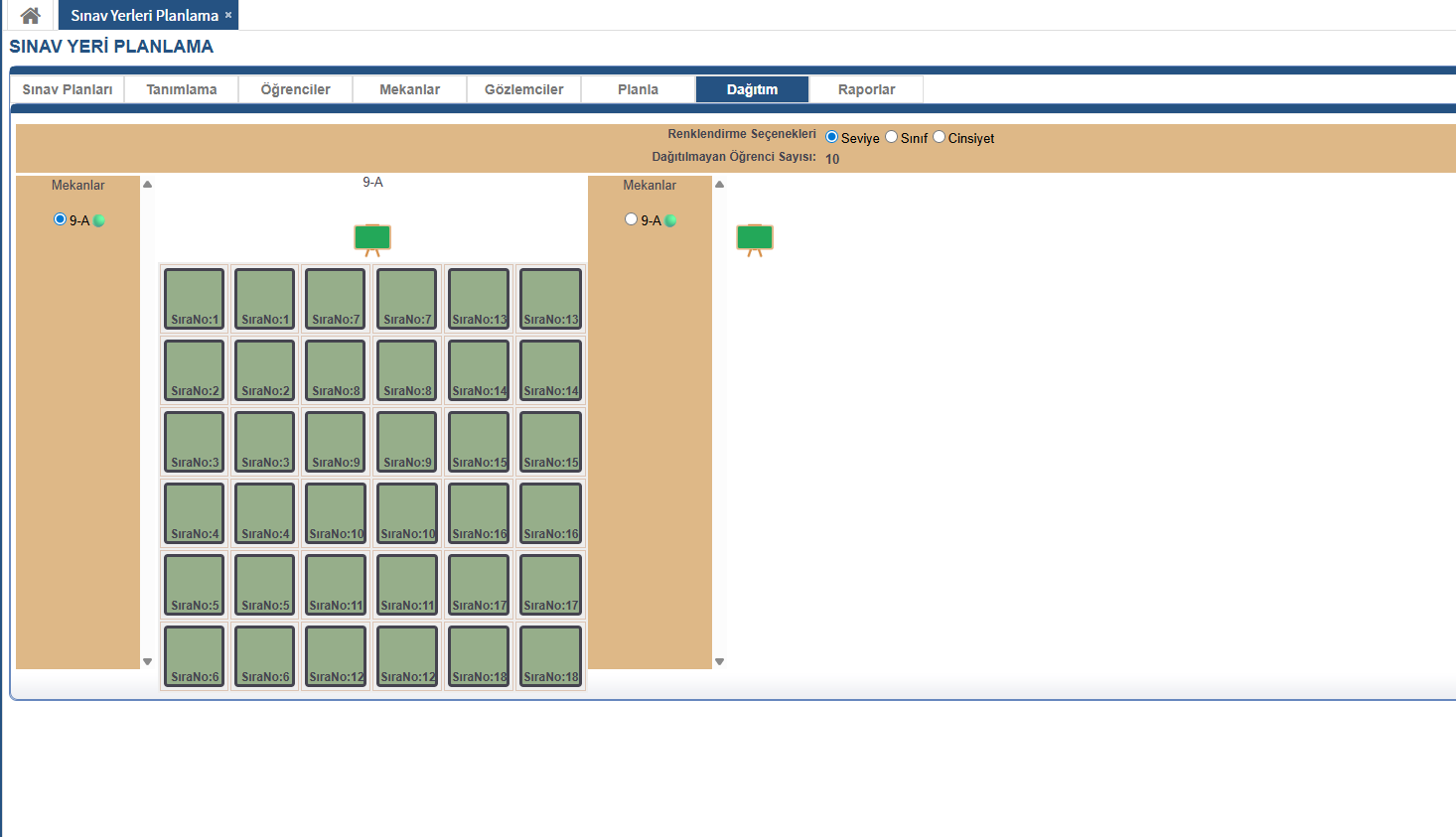Select the leftmost SıraNo:10 desk
The height and width of the screenshot is (837, 1456).
coord(337,513)
